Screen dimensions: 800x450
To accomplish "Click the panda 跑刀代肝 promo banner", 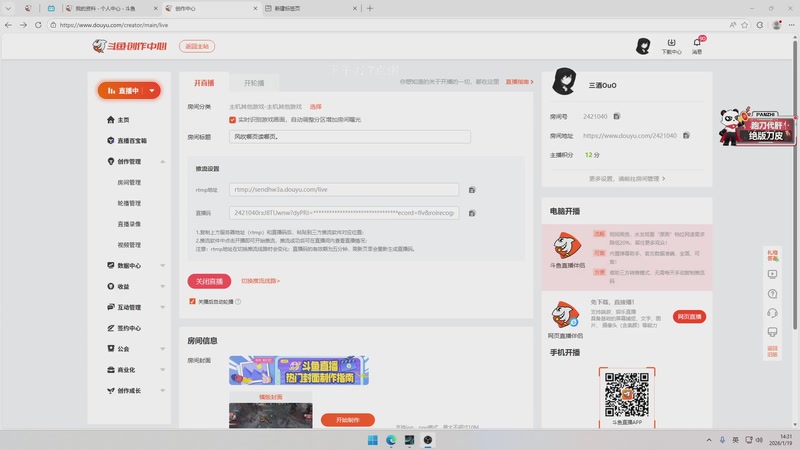I will click(757, 126).
